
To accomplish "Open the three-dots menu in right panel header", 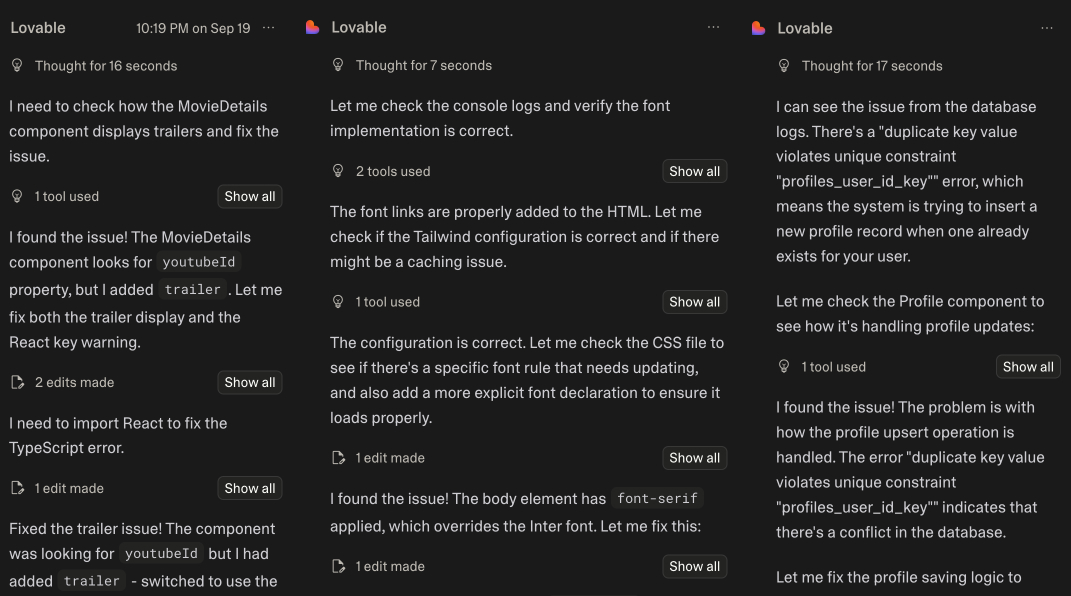I will tap(1047, 28).
